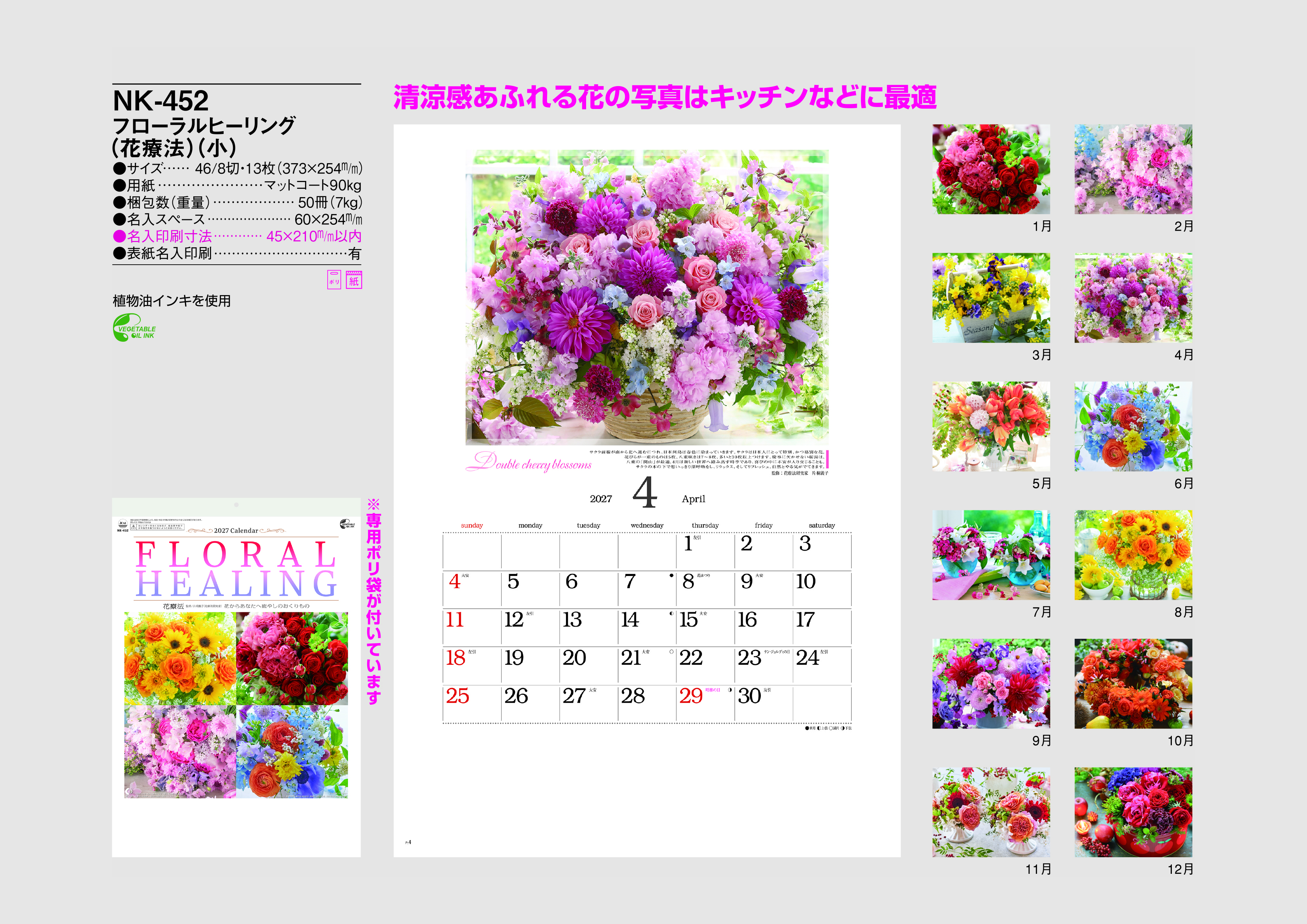Click the pink ポリ recycling mark icon
The height and width of the screenshot is (924, 1307).
coord(334,279)
